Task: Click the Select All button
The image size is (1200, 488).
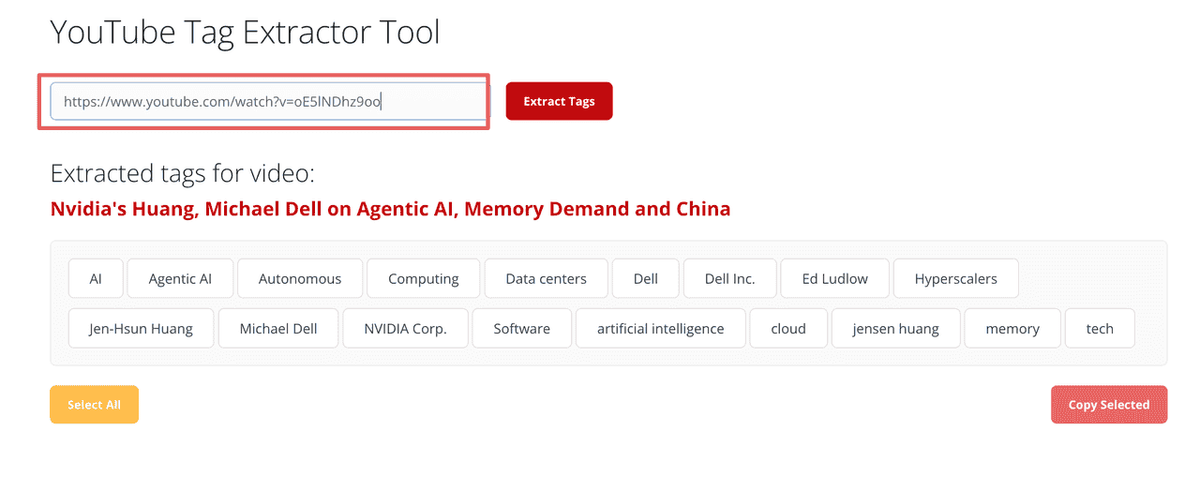Action: coord(94,404)
